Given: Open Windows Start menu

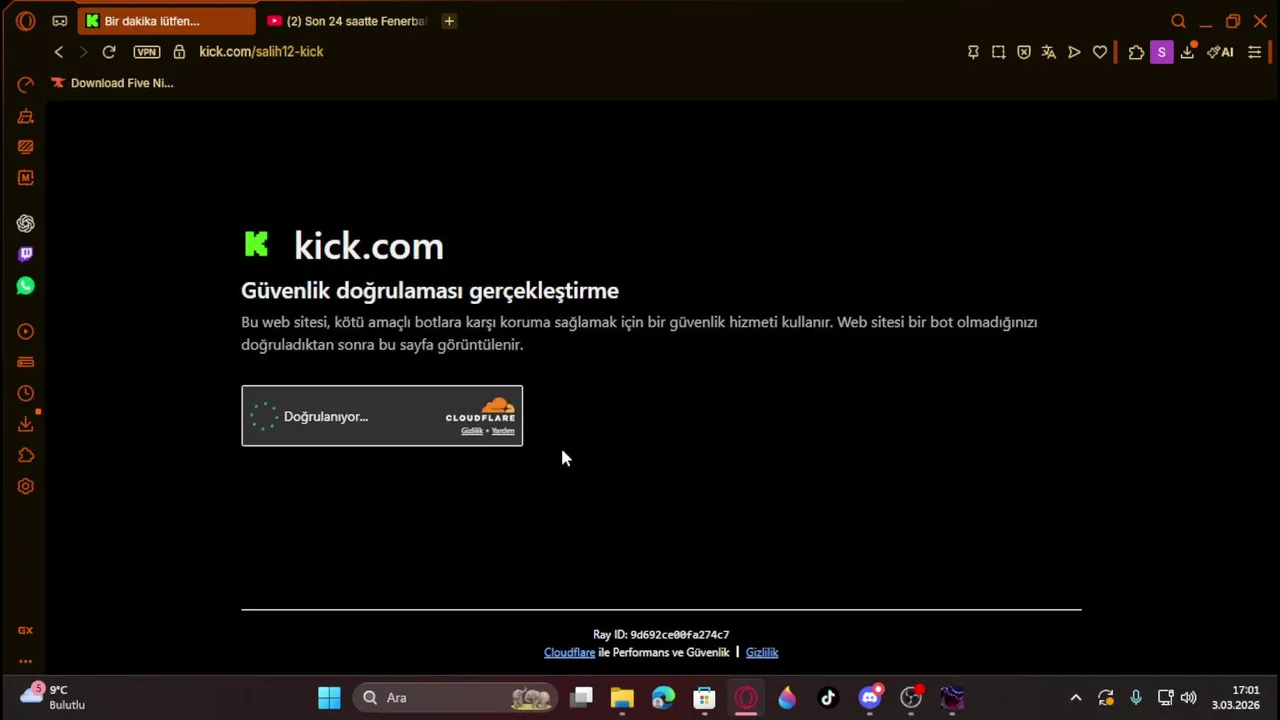Looking at the screenshot, I should point(329,698).
